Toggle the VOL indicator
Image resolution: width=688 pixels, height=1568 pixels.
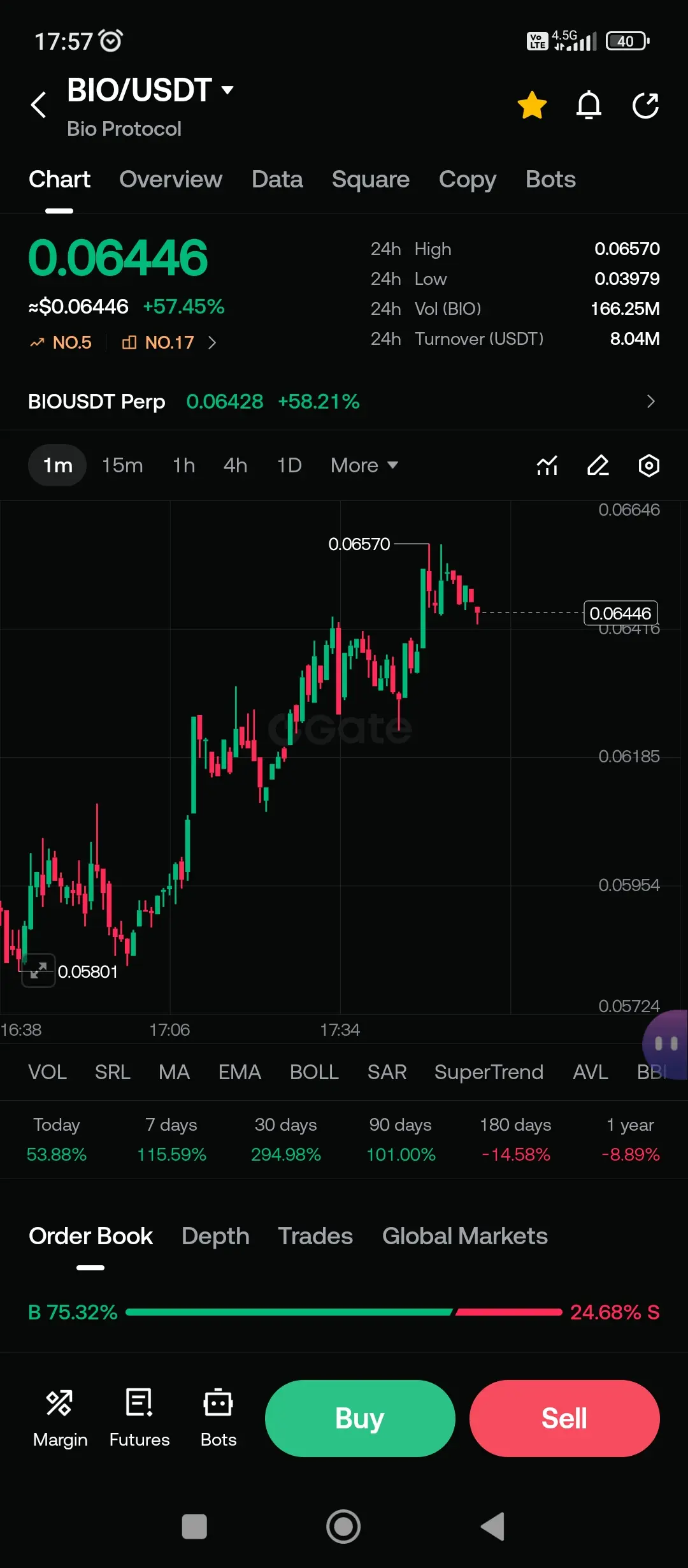click(47, 1072)
